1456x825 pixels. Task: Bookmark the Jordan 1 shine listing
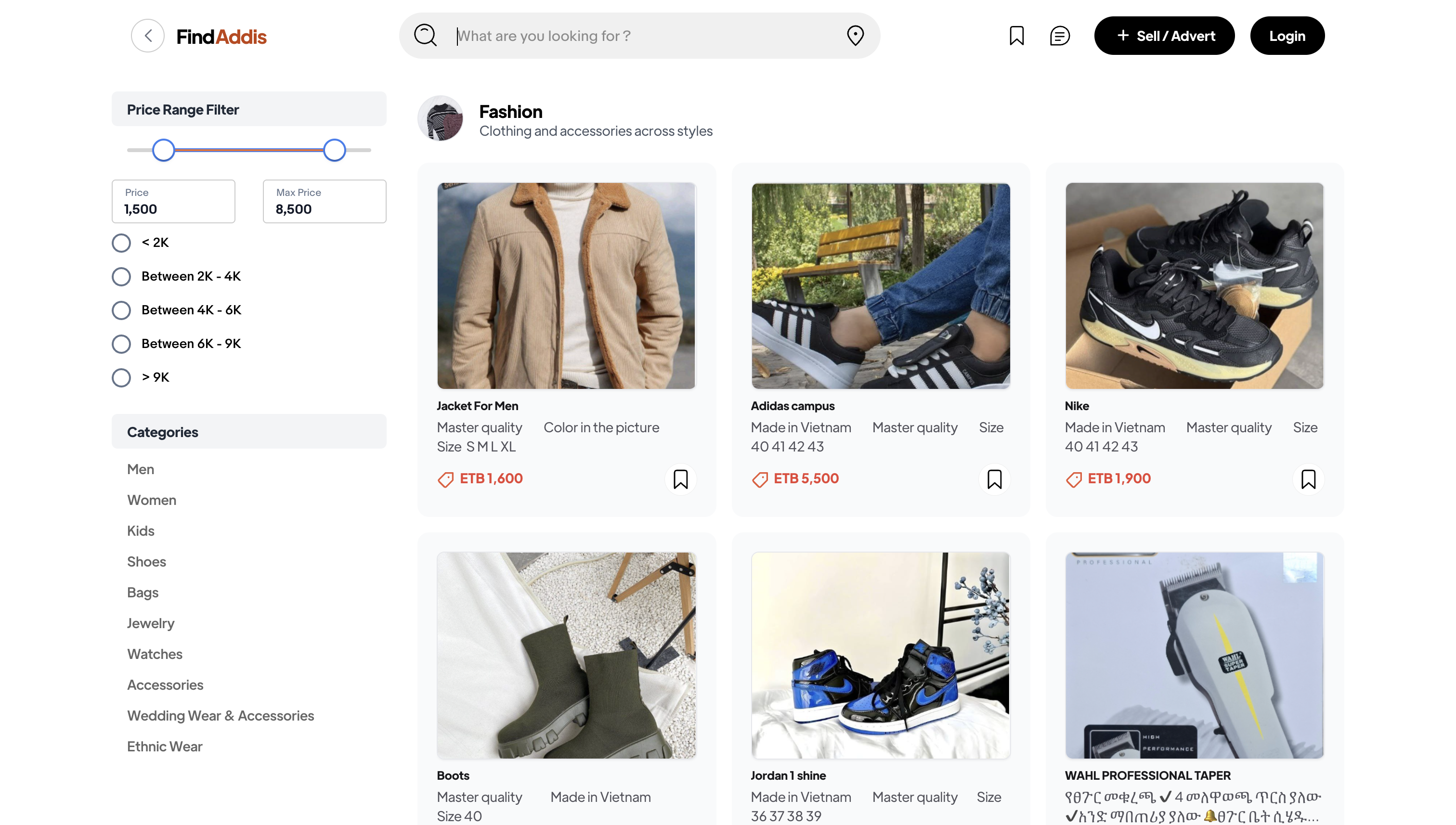tap(994, 822)
